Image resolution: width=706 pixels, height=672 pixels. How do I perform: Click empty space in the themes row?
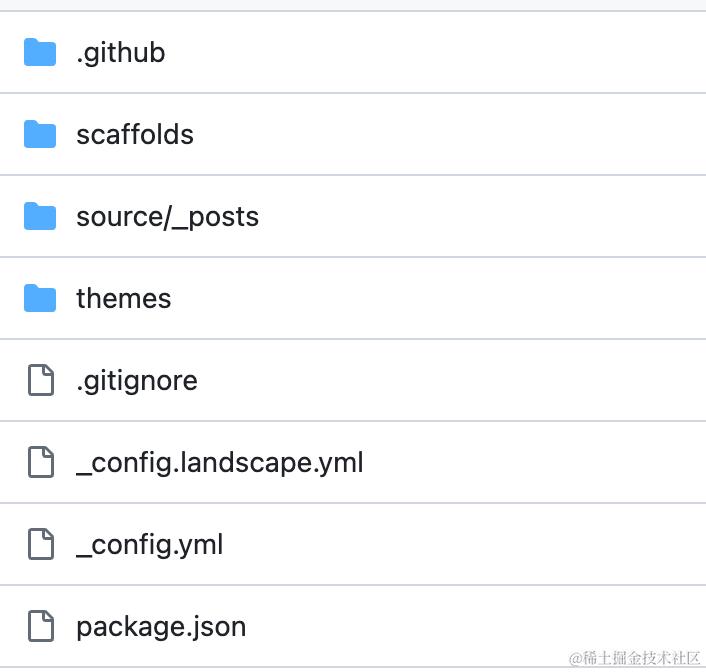pos(450,298)
